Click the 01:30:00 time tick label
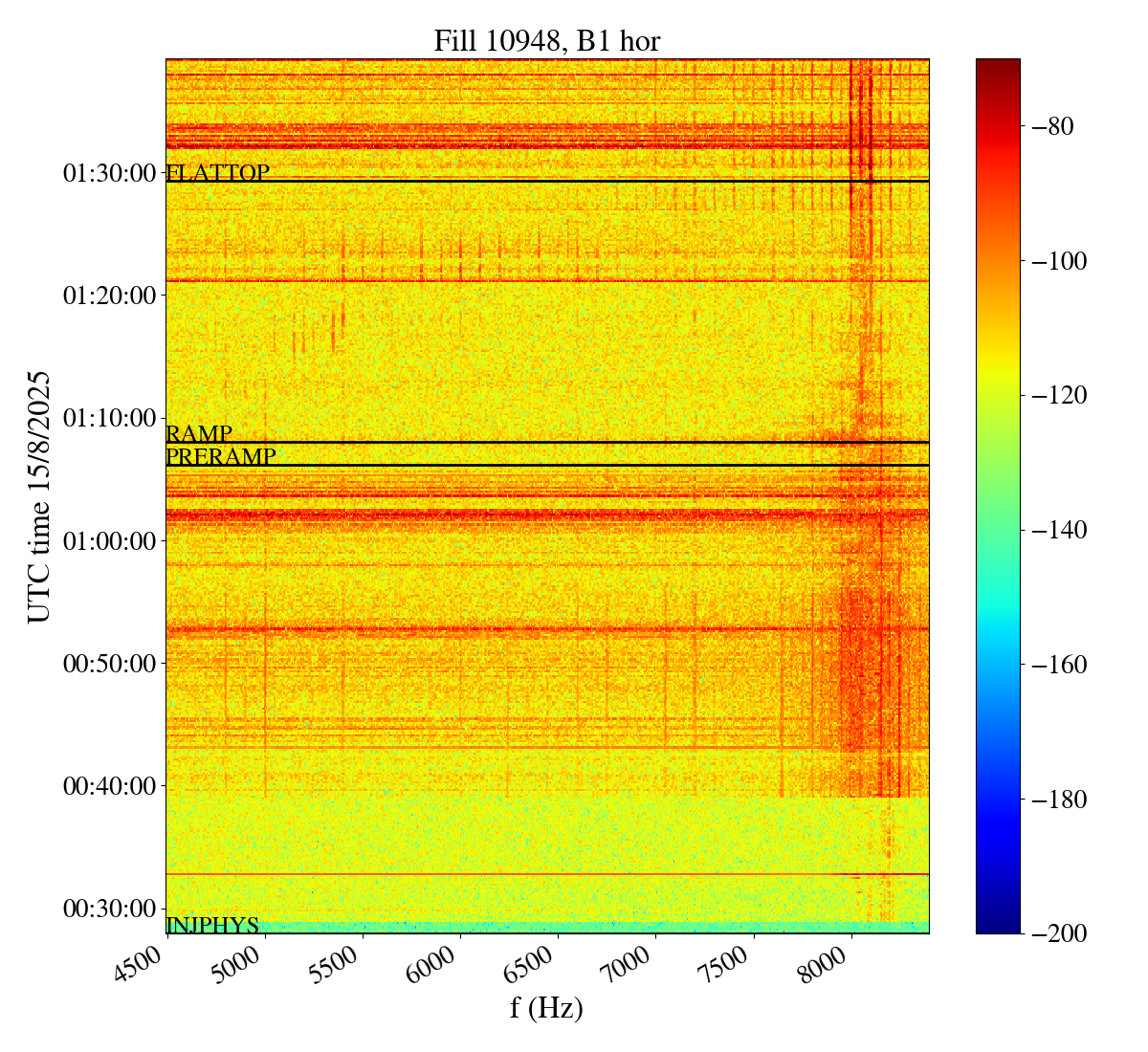 (109, 173)
